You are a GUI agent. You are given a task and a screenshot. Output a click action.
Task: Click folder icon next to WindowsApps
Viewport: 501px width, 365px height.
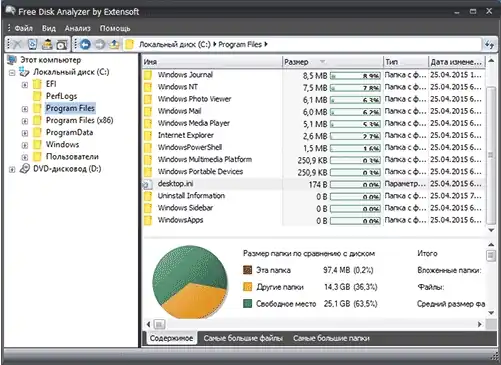coord(148,220)
